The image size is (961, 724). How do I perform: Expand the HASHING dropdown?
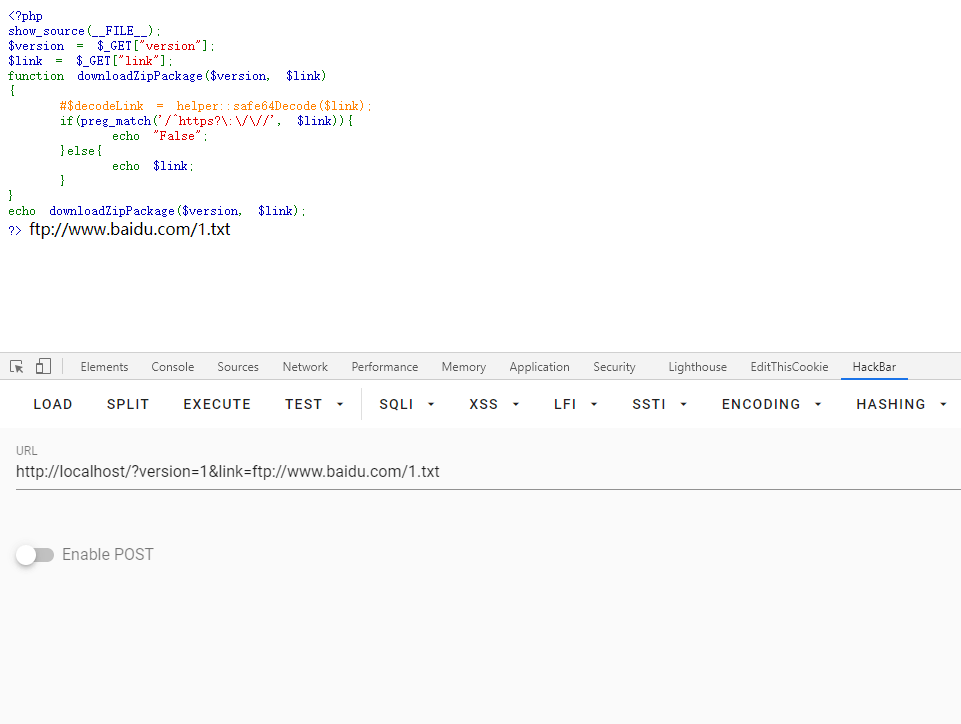900,404
